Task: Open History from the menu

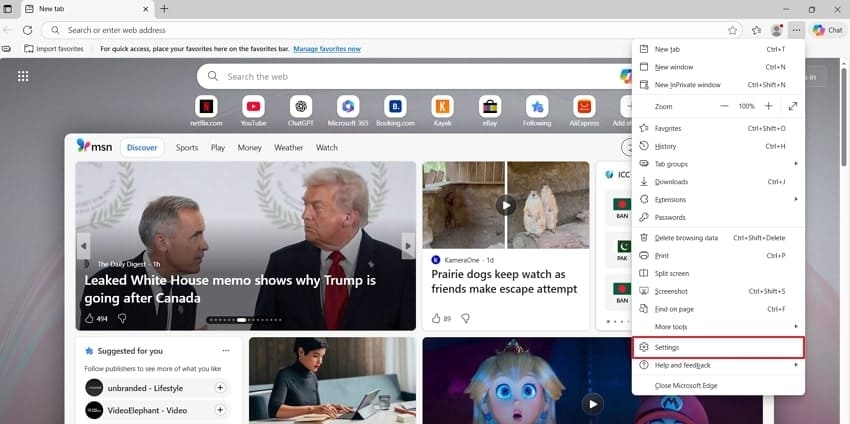Action: [x=719, y=146]
